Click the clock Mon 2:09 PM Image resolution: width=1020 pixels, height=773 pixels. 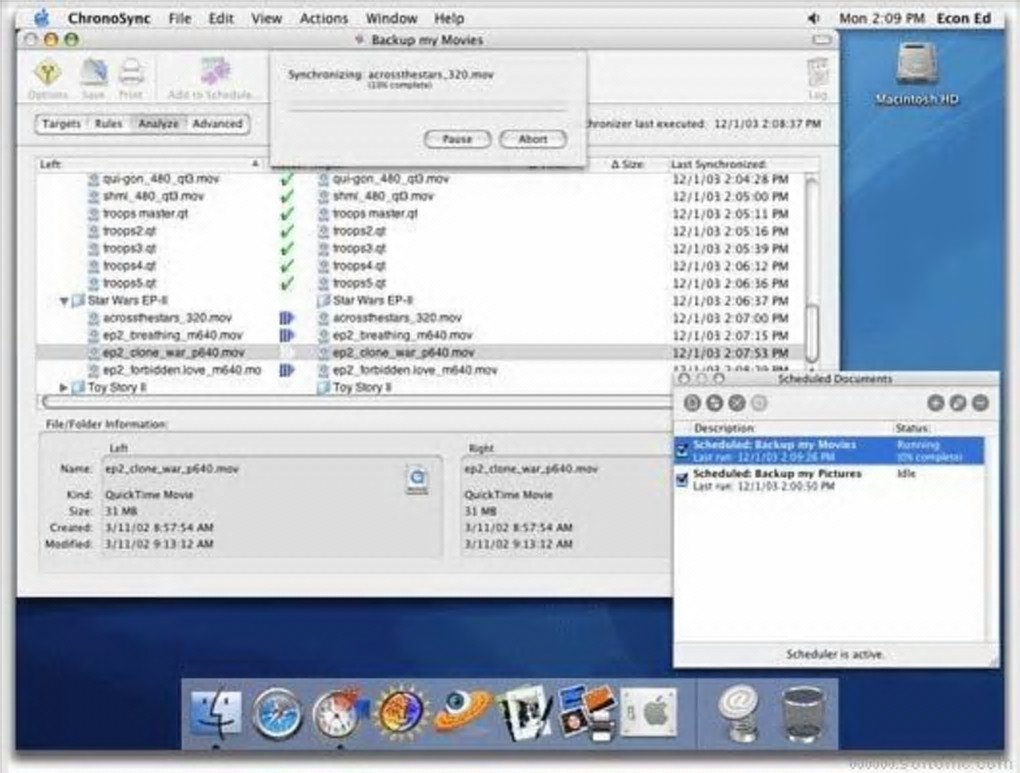[881, 19]
